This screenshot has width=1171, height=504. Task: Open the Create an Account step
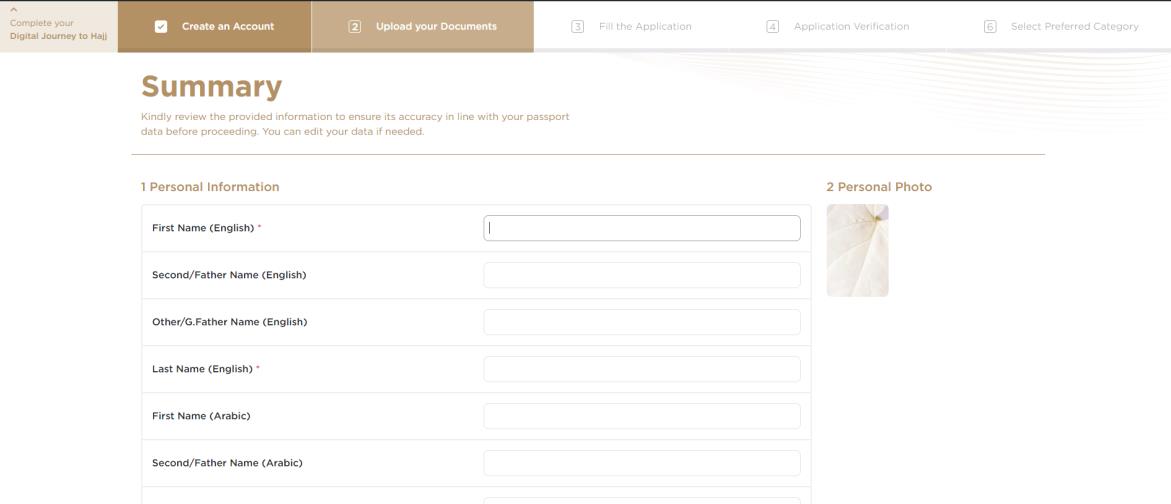click(214, 27)
